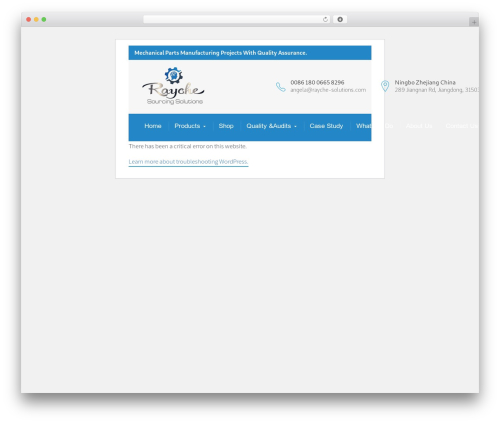
Task: Click the phone handset icon
Action: click(x=281, y=87)
